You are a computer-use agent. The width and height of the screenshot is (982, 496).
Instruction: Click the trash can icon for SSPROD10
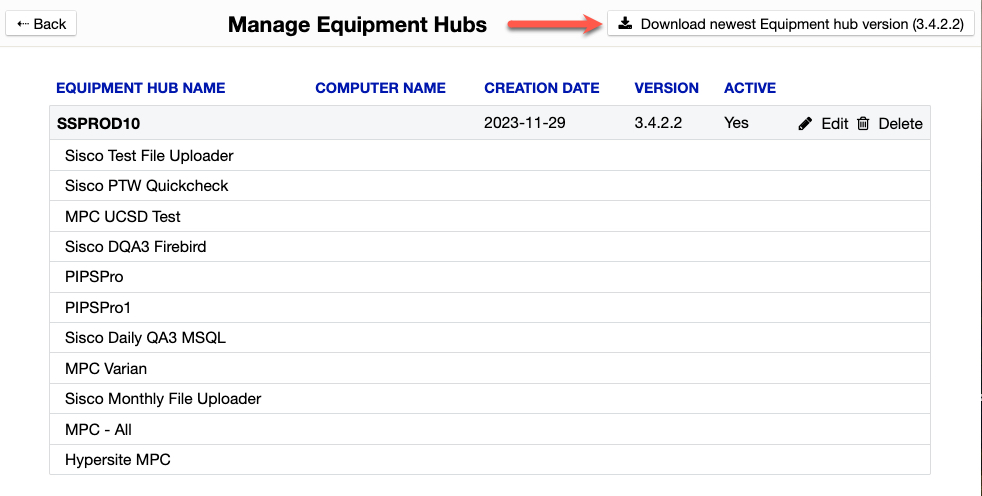(x=863, y=124)
